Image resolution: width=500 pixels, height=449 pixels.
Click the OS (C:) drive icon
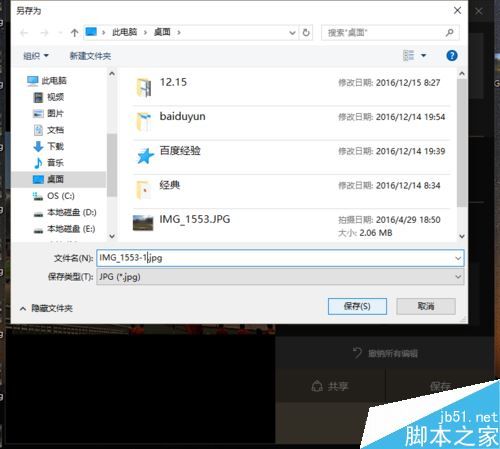[38, 196]
